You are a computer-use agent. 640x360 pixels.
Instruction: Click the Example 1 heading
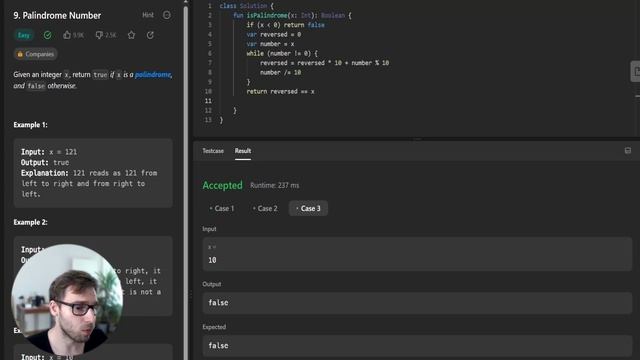pyautogui.click(x=31, y=125)
